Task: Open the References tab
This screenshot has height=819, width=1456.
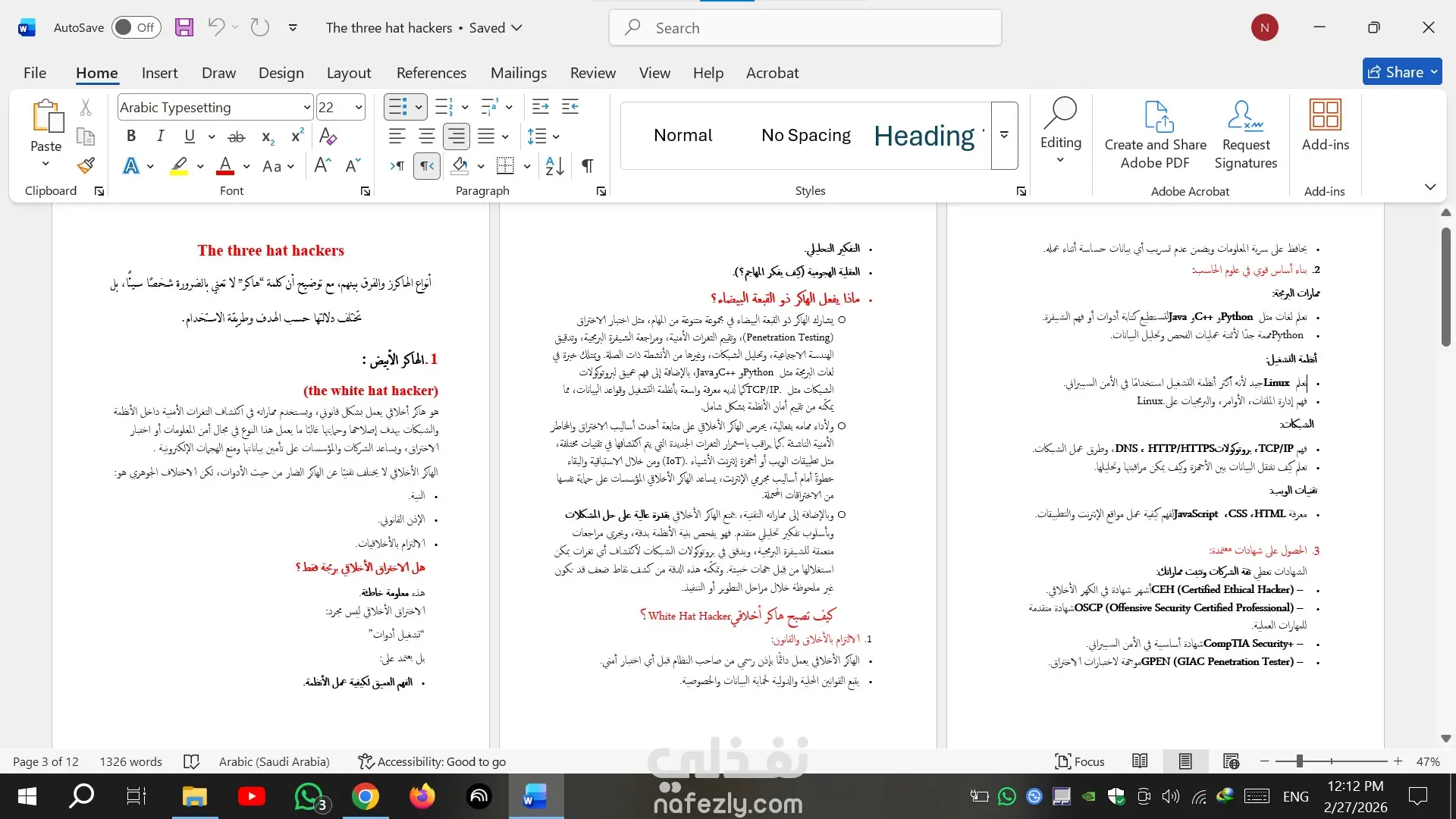Action: (x=431, y=73)
